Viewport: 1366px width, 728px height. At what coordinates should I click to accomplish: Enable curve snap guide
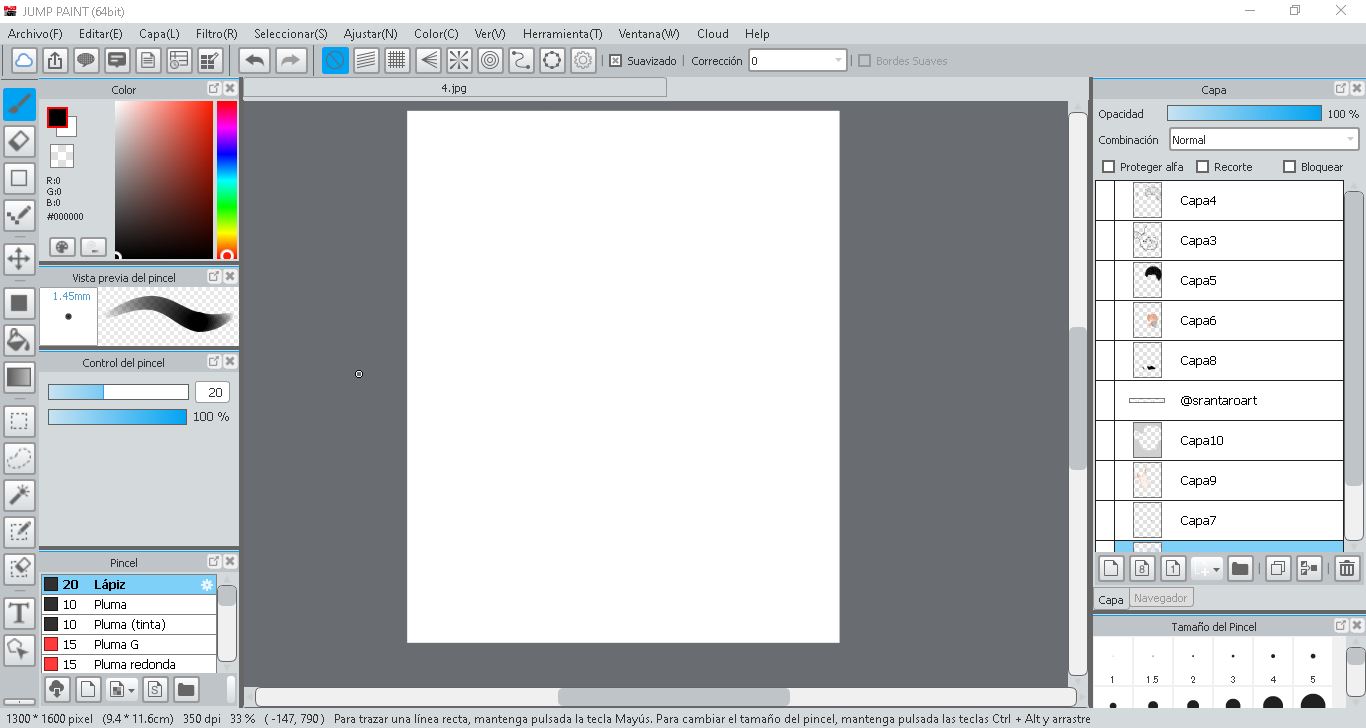[521, 61]
